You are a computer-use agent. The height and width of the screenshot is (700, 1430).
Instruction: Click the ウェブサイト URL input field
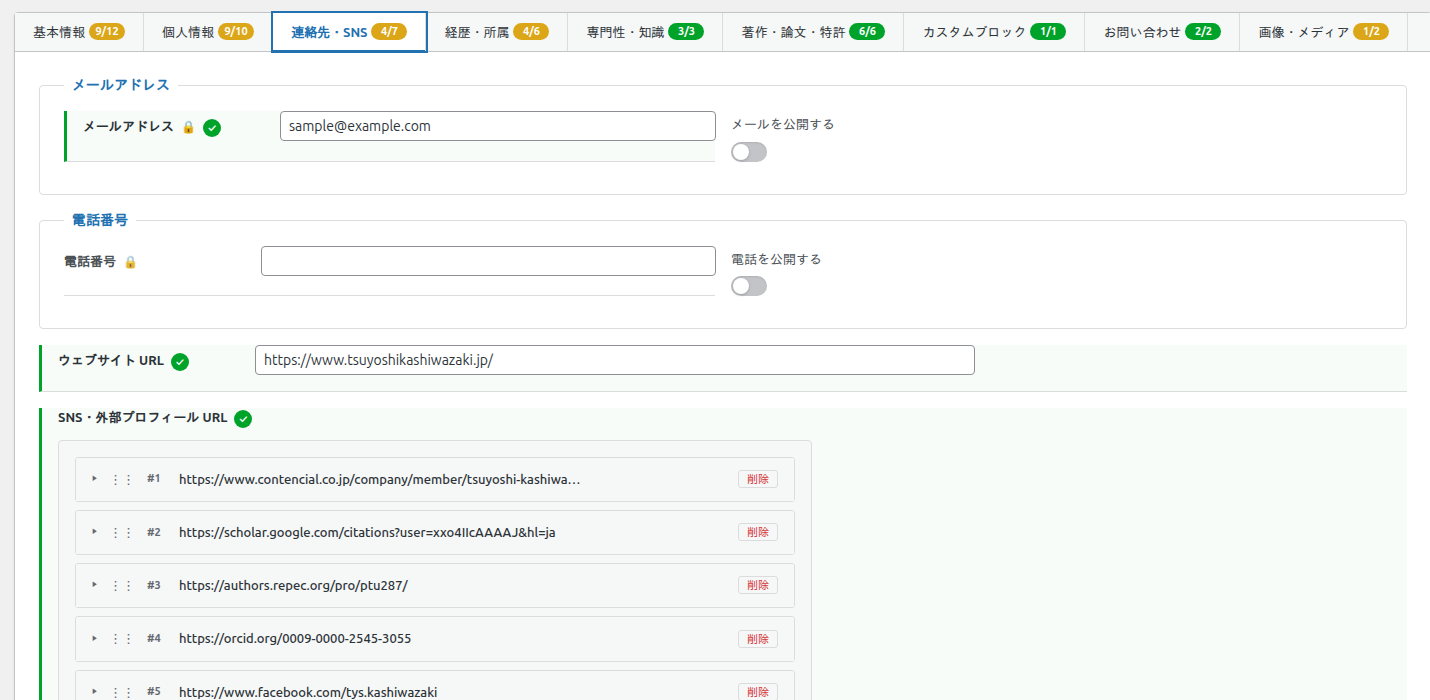click(x=615, y=360)
